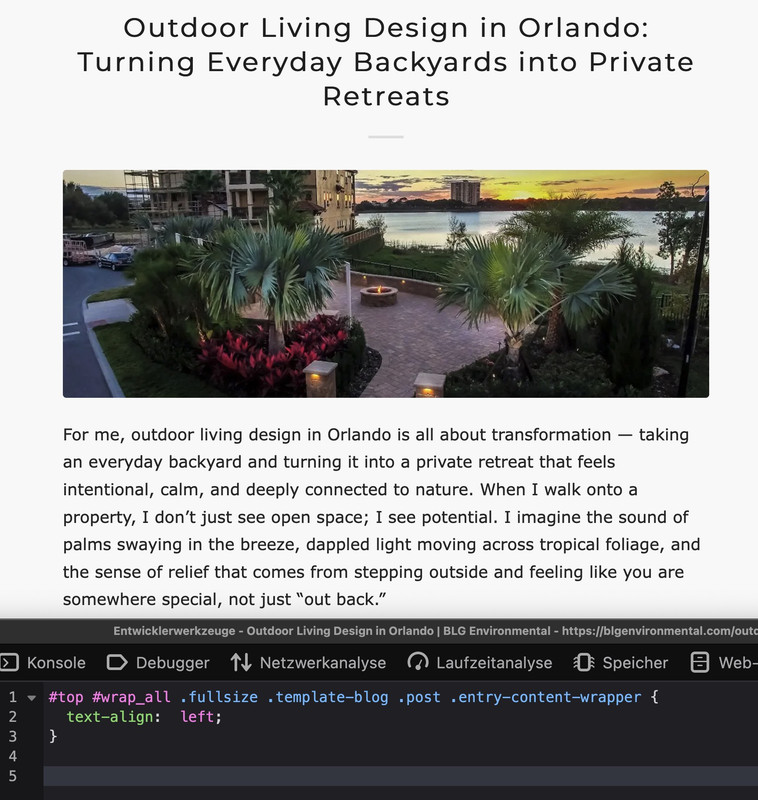The height and width of the screenshot is (800, 758).
Task: Click the Laufzeitanalyse gauge icon
Action: tap(418, 662)
